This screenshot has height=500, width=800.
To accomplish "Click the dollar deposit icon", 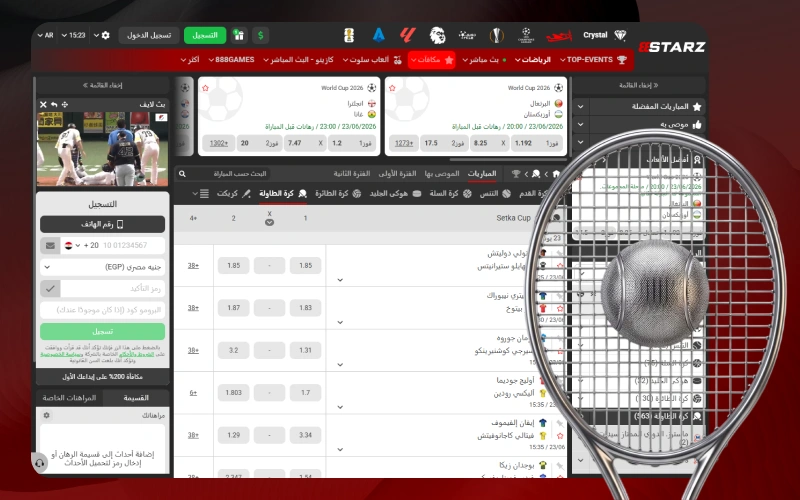I will click(x=260, y=35).
